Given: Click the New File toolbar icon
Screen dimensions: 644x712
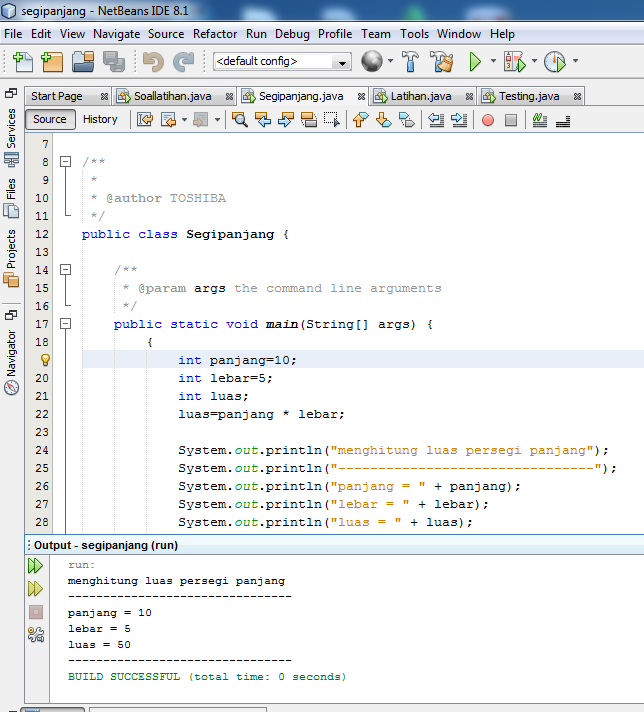Looking at the screenshot, I should click(x=23, y=62).
